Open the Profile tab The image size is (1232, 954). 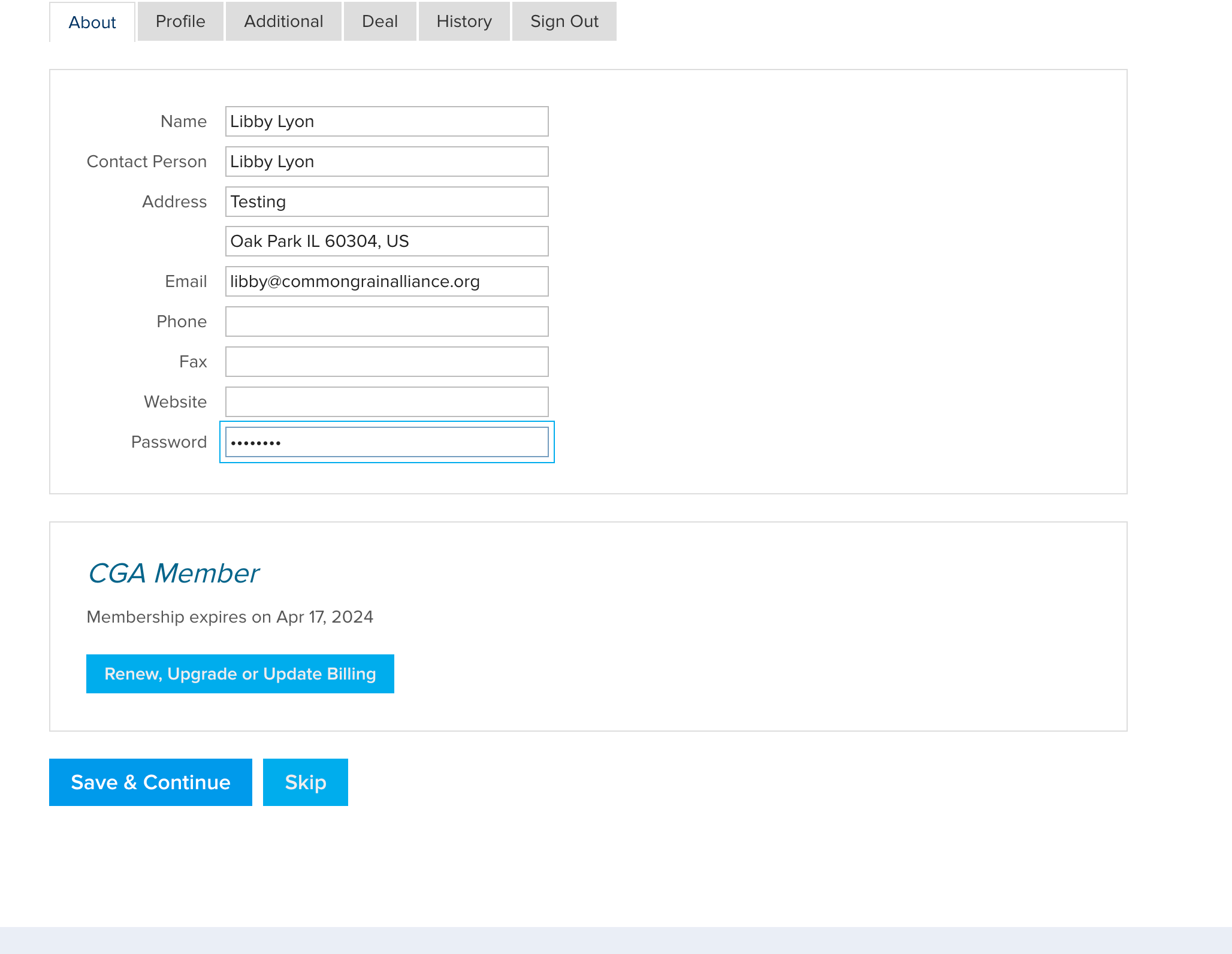point(180,22)
